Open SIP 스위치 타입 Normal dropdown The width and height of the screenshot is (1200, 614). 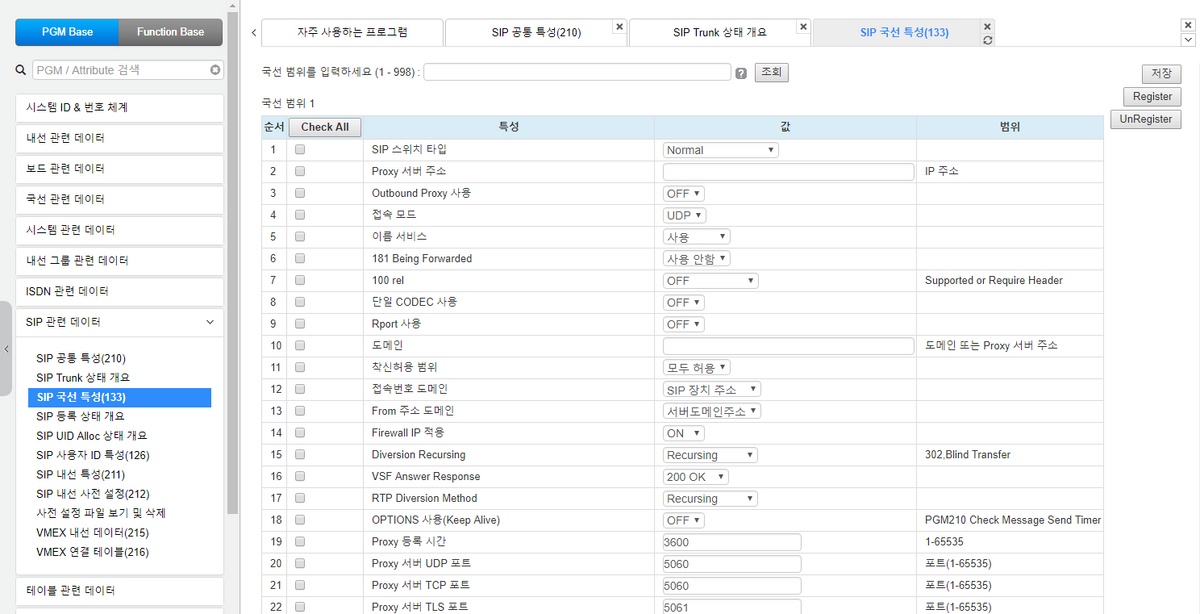720,150
